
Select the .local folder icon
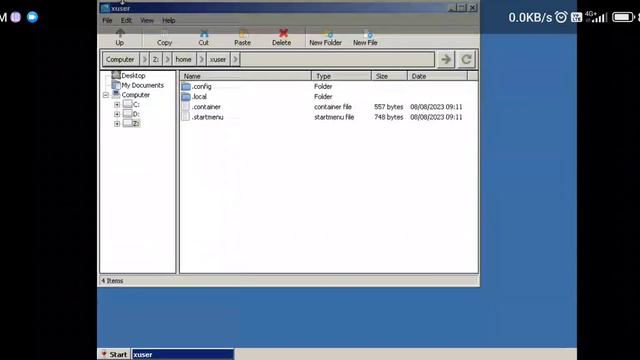(x=186, y=97)
